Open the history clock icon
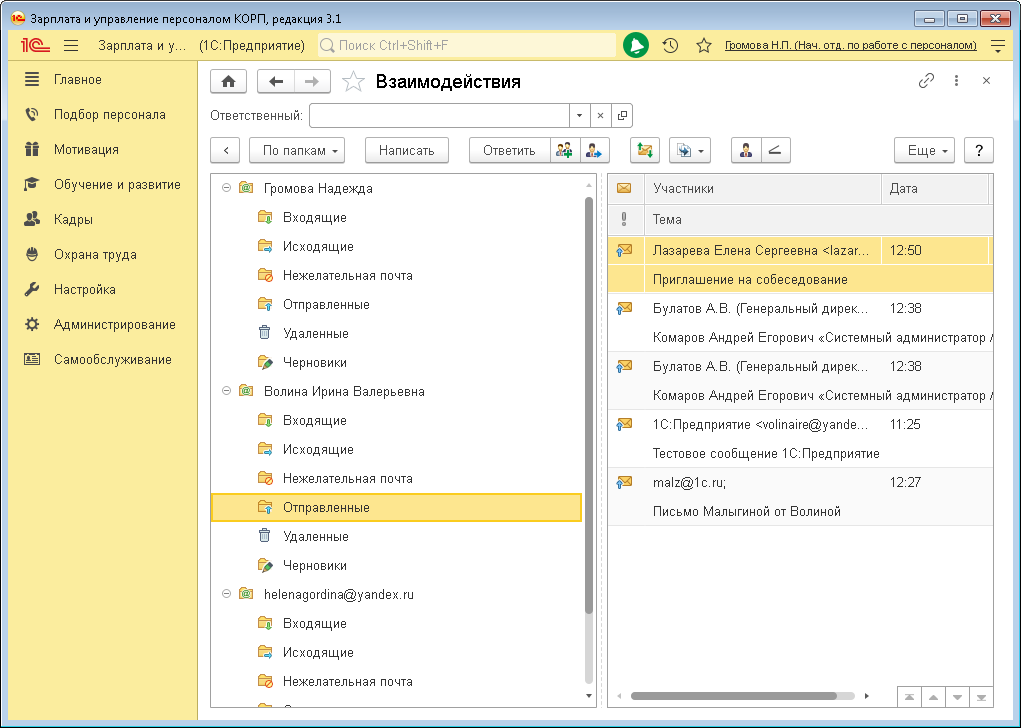The image size is (1021, 728). (x=670, y=45)
